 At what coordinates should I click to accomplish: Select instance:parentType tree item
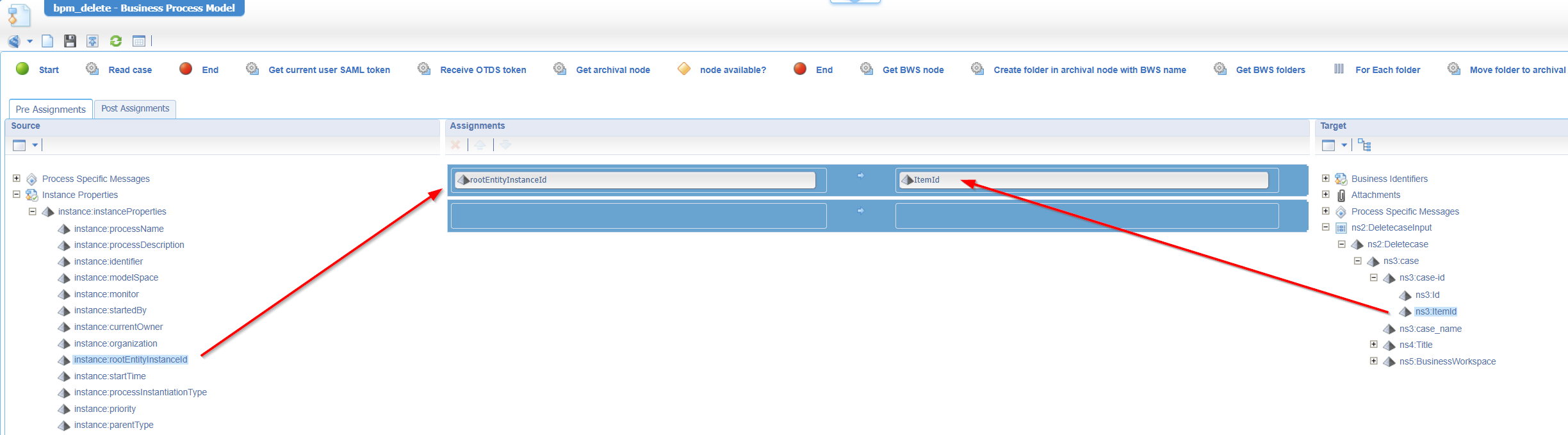[x=114, y=425]
